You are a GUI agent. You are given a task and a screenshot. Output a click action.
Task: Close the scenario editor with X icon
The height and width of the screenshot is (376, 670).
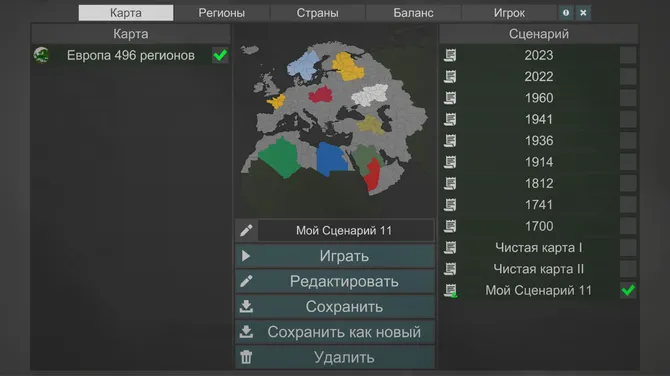[x=583, y=13]
